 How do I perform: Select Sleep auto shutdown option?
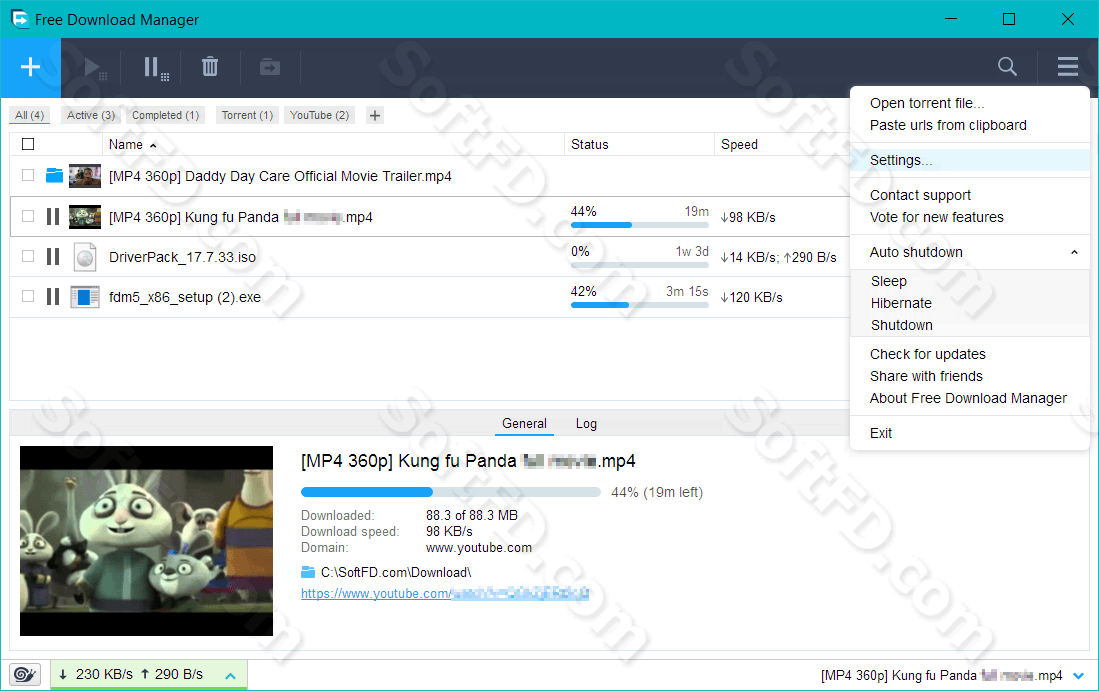coord(889,281)
